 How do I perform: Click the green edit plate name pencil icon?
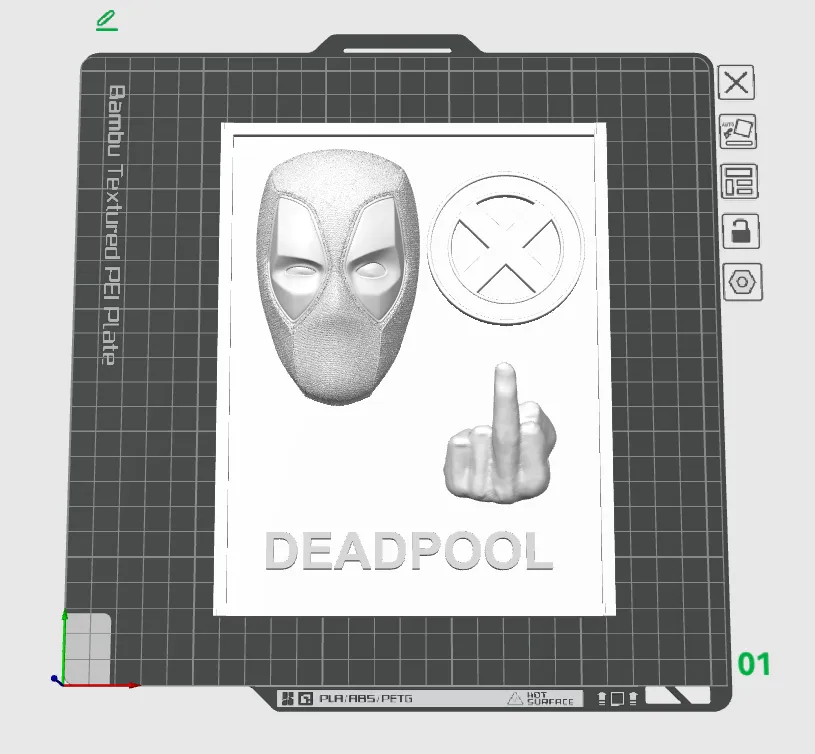click(107, 20)
